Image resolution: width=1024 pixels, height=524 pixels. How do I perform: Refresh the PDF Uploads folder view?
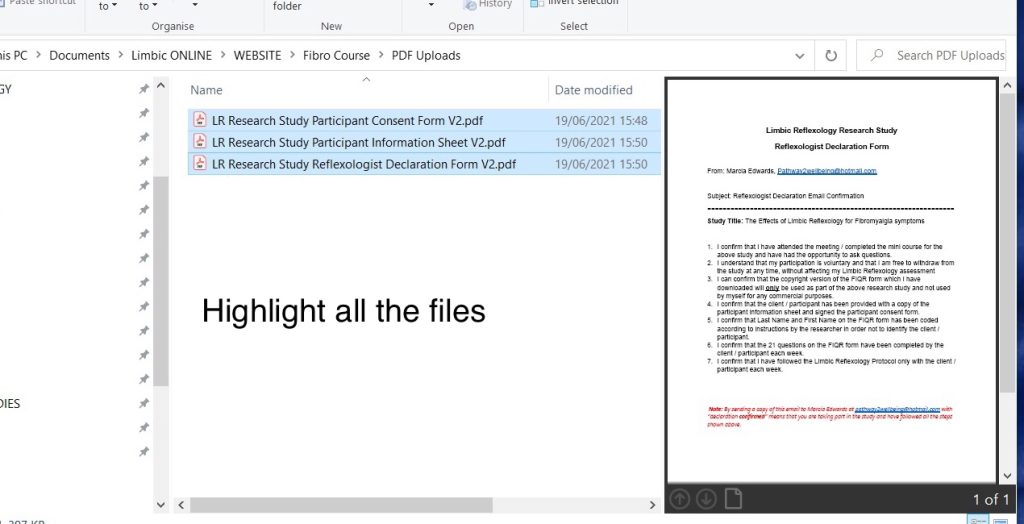(830, 56)
